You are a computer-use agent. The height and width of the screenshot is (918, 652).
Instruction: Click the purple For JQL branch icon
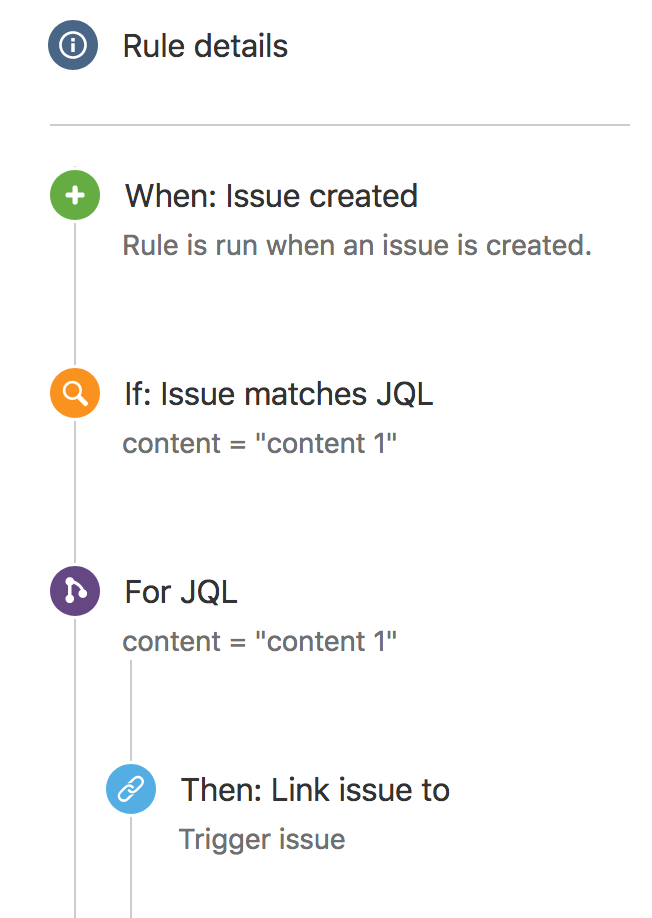[74, 591]
